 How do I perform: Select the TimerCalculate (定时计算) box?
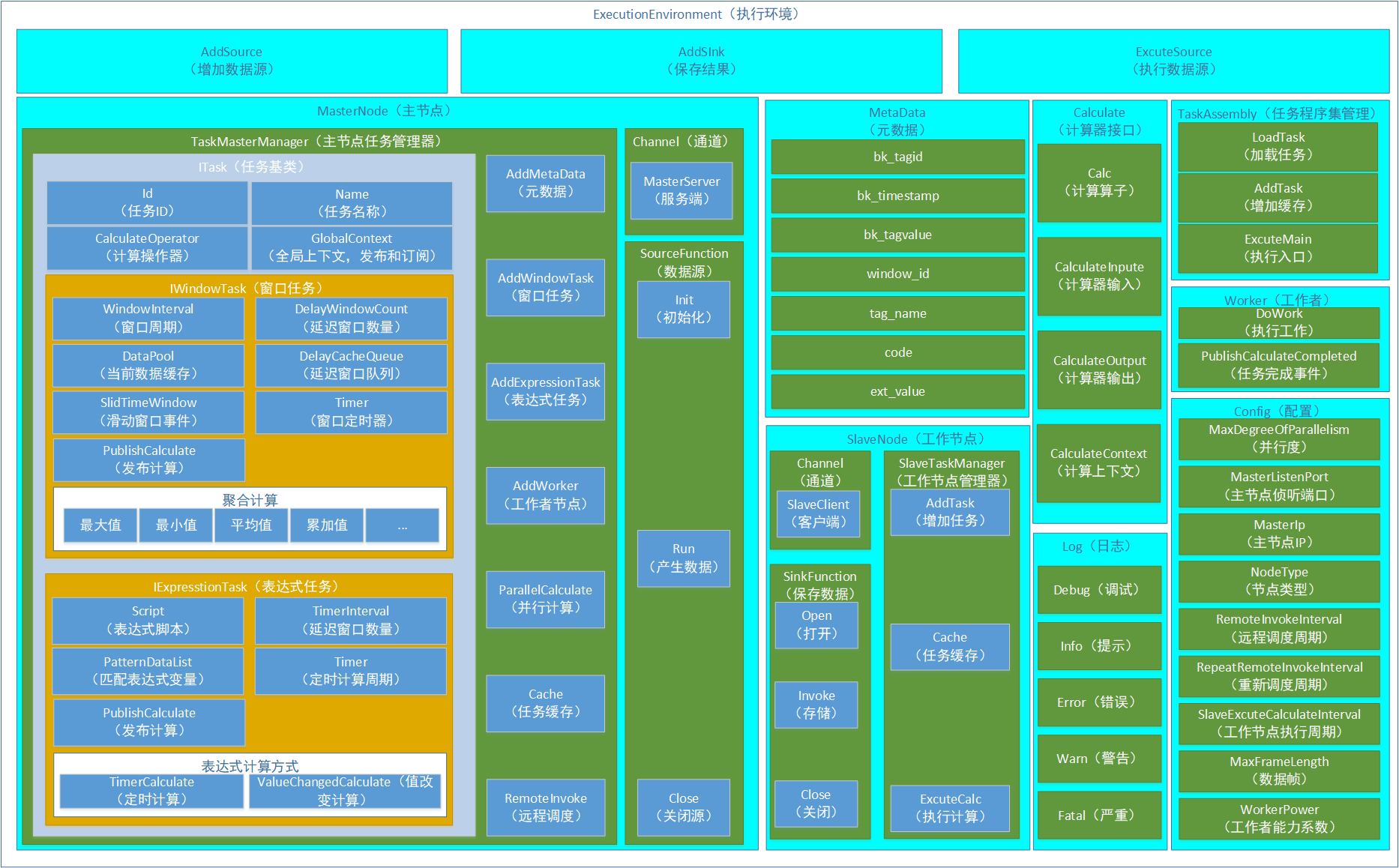click(151, 791)
